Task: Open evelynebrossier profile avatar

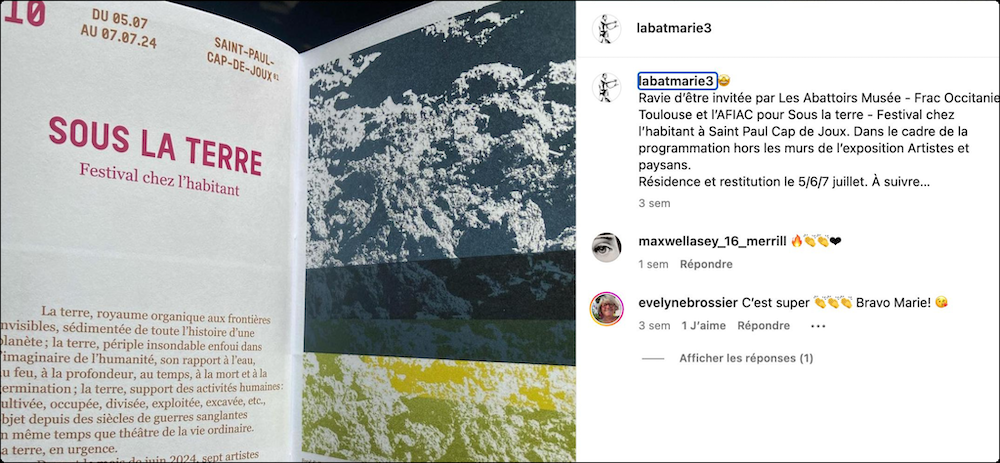Action: coord(606,309)
